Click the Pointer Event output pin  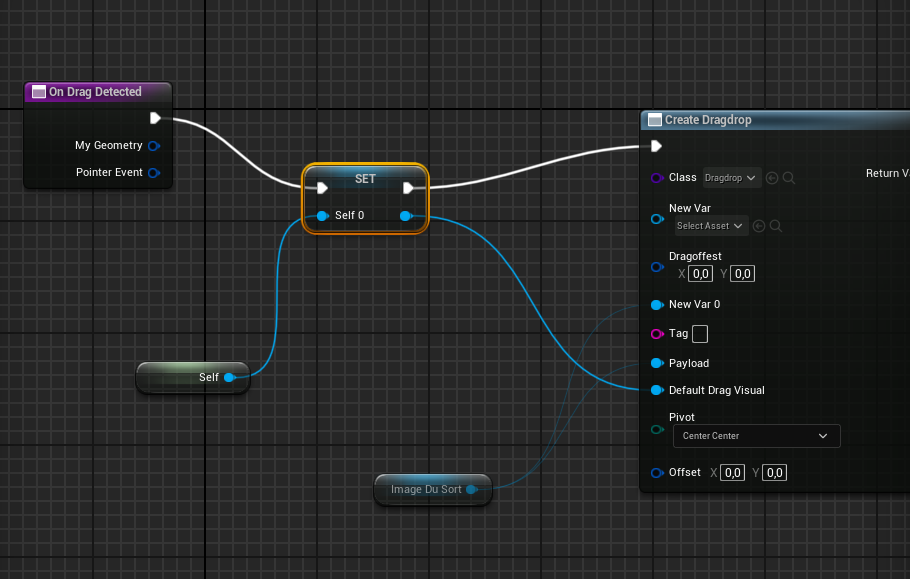pos(154,173)
